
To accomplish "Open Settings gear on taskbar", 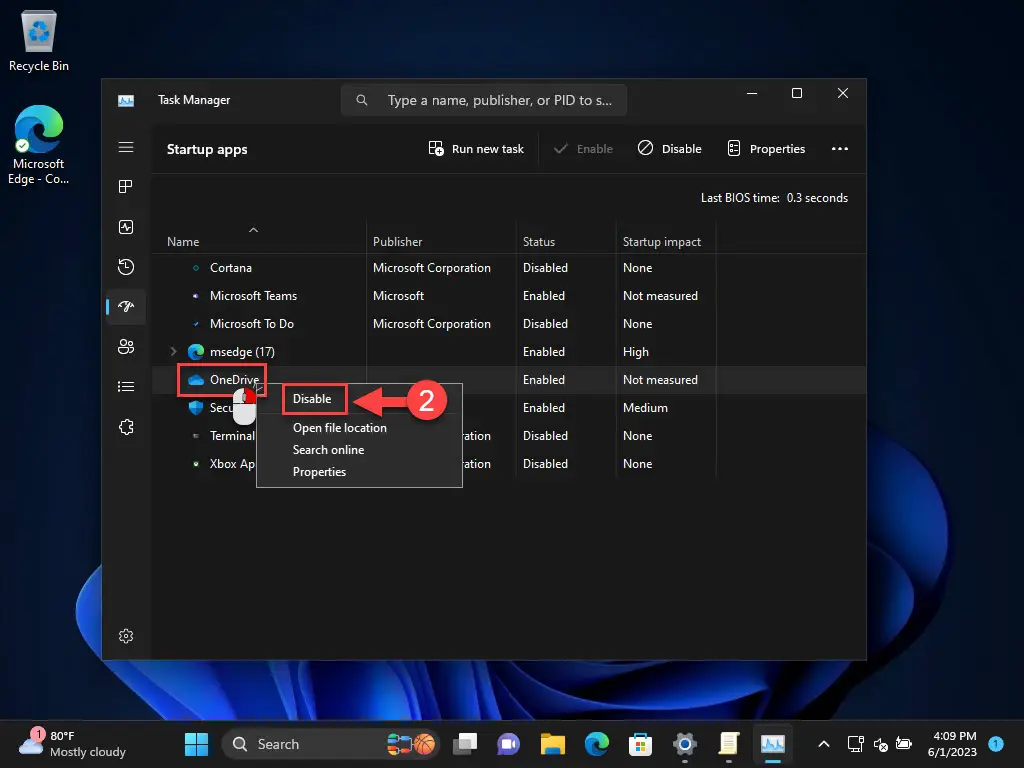I will pos(684,744).
